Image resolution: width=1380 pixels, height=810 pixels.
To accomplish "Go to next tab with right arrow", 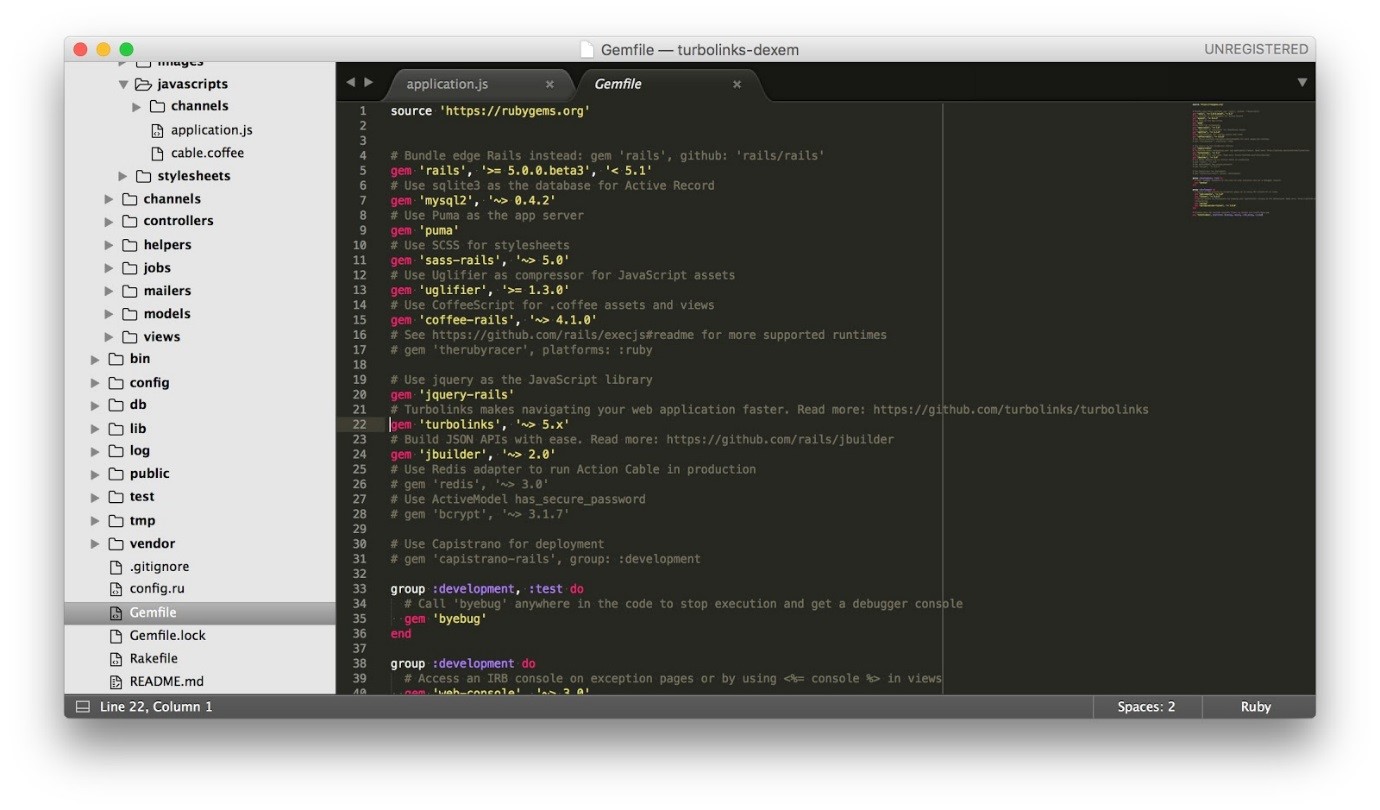I will tap(369, 83).
